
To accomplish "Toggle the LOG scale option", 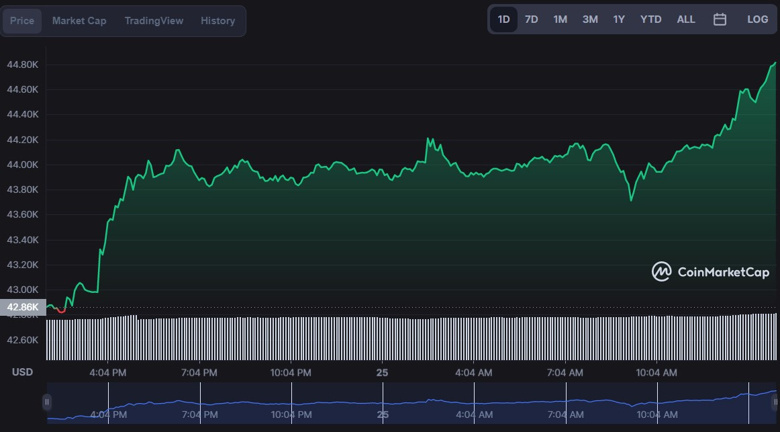I will click(757, 19).
